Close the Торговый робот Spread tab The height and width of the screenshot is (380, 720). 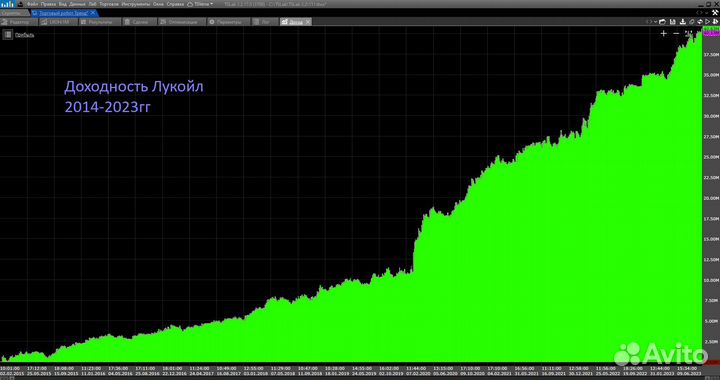coord(93,13)
